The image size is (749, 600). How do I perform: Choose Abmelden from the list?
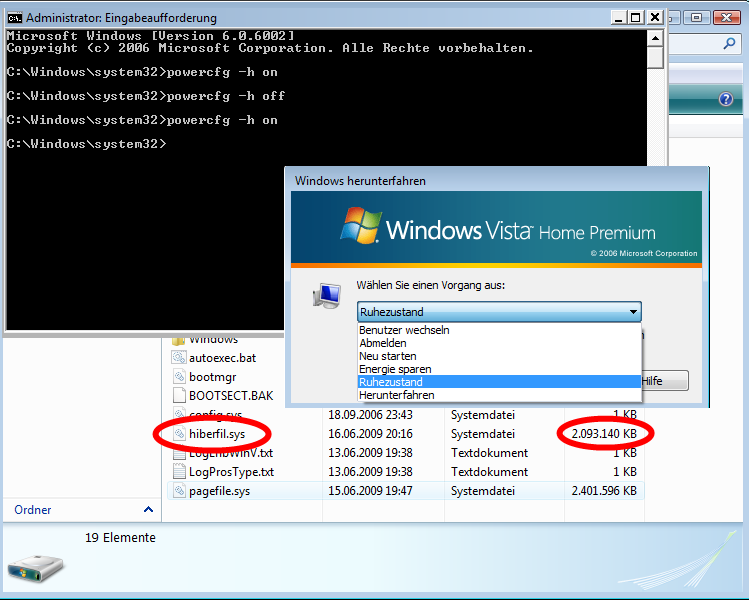click(x=499, y=343)
